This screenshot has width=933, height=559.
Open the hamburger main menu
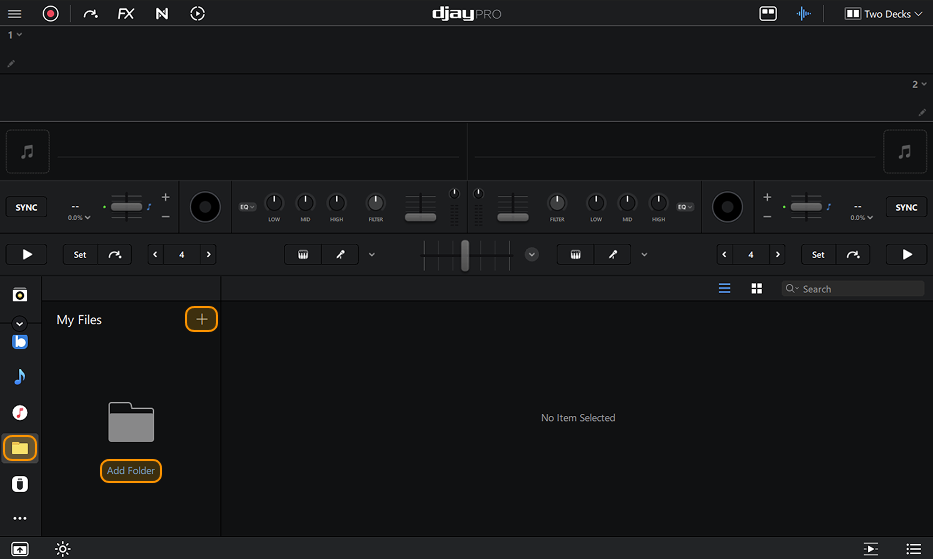14,13
